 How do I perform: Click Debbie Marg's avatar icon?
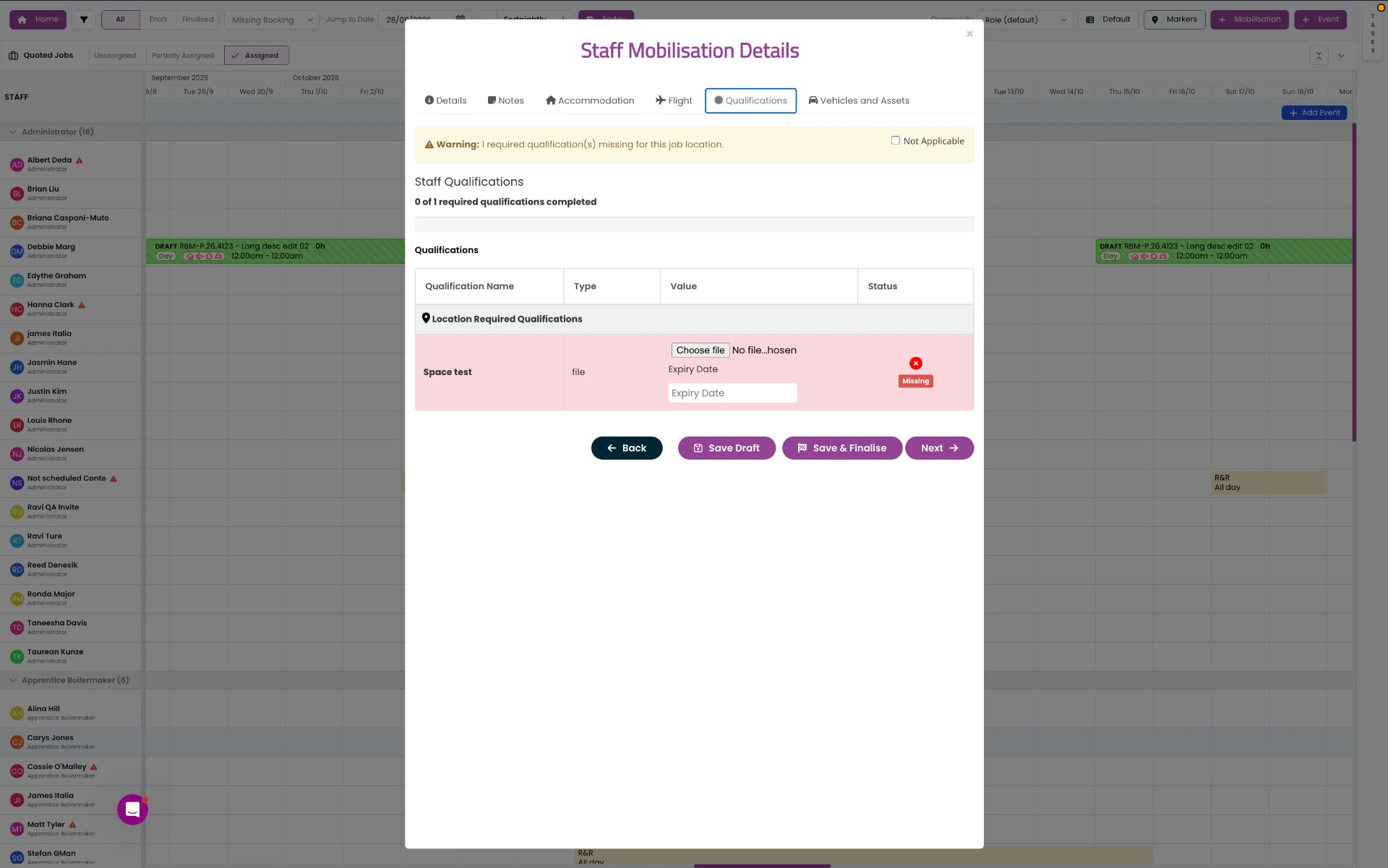coord(17,252)
